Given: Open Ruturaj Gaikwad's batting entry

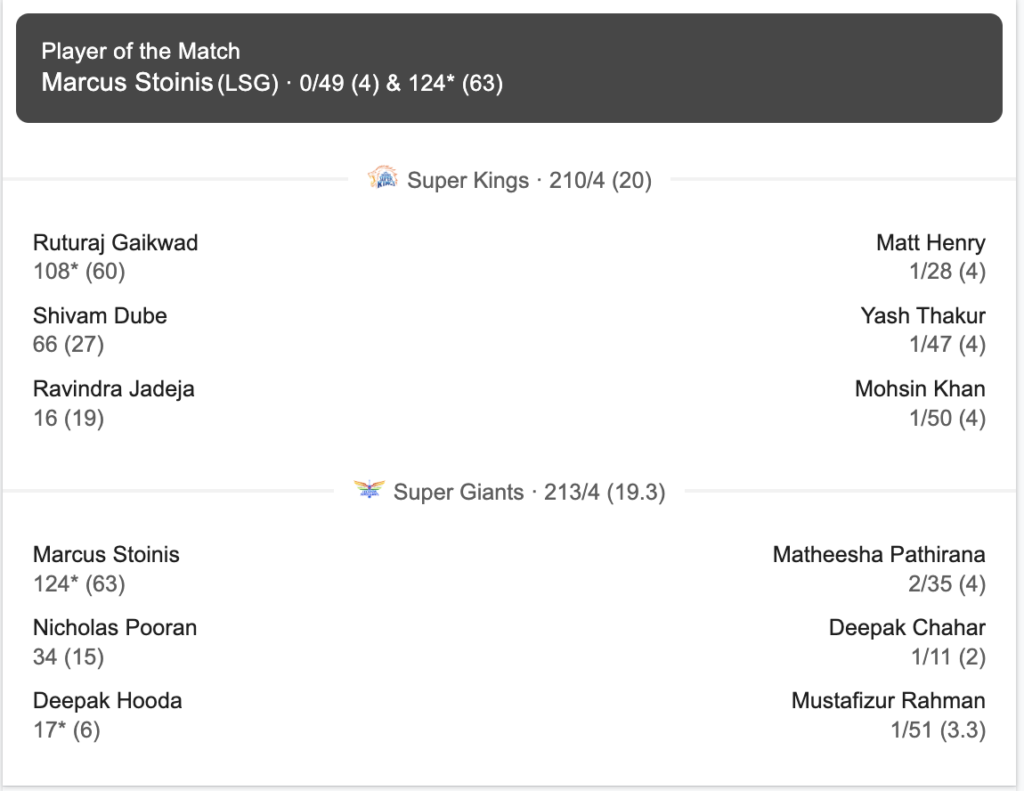Looking at the screenshot, I should [116, 243].
